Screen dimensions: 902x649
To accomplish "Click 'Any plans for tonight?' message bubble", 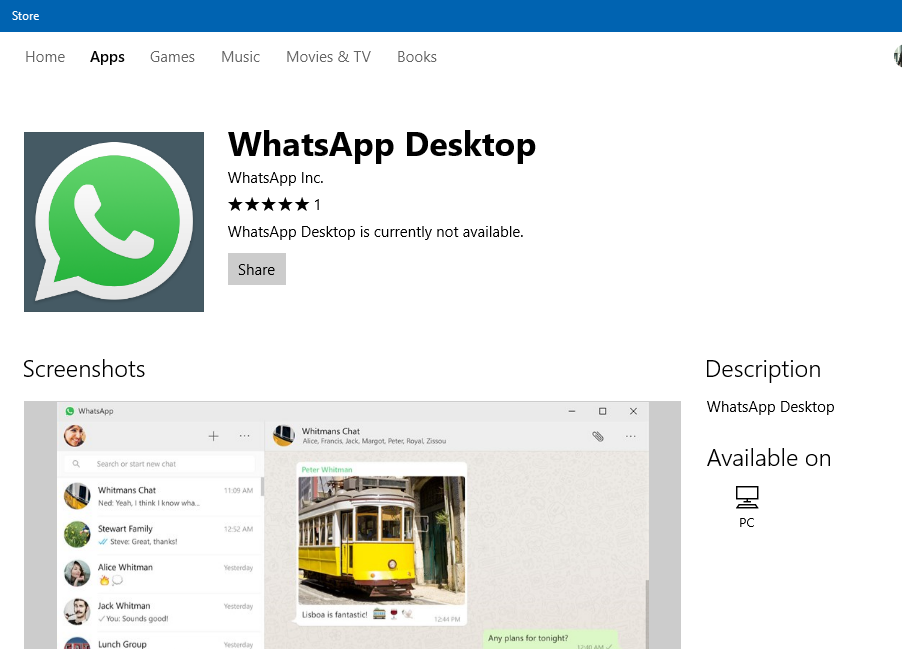I will click(549, 639).
